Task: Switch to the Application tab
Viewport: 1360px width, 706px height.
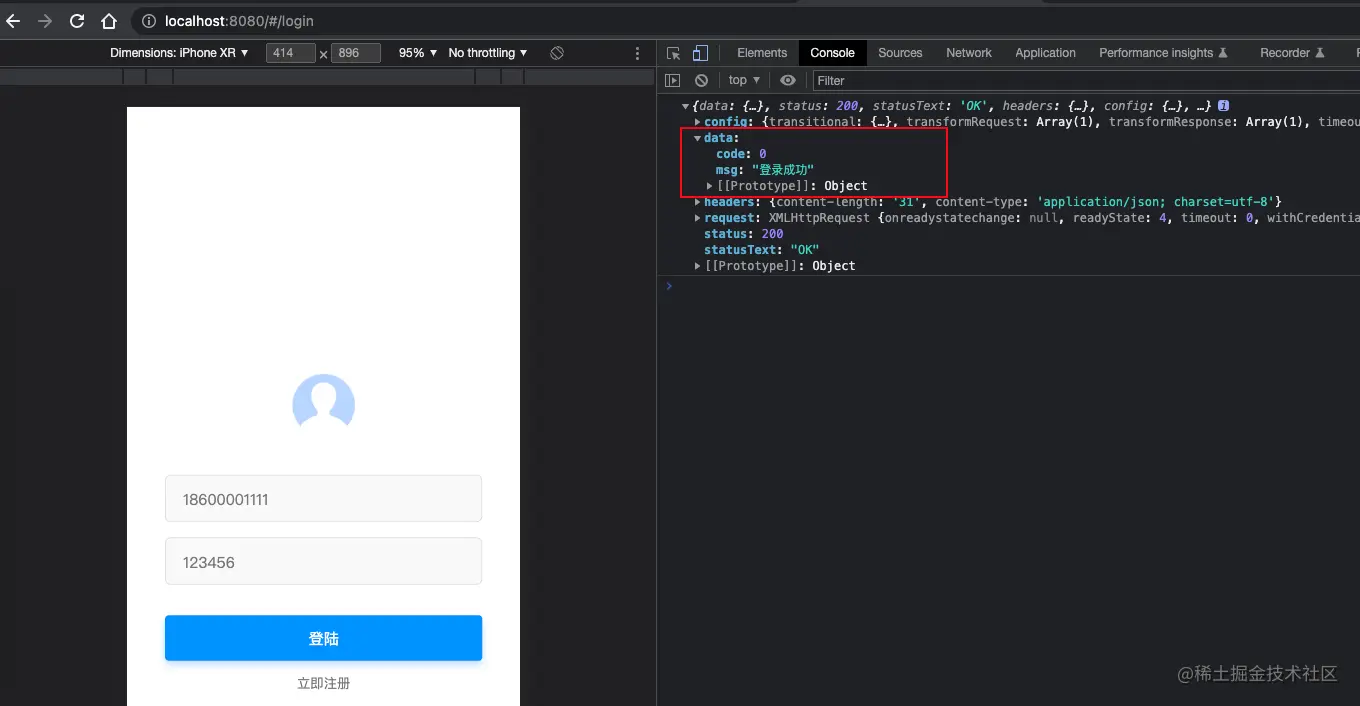Action: 1045,53
